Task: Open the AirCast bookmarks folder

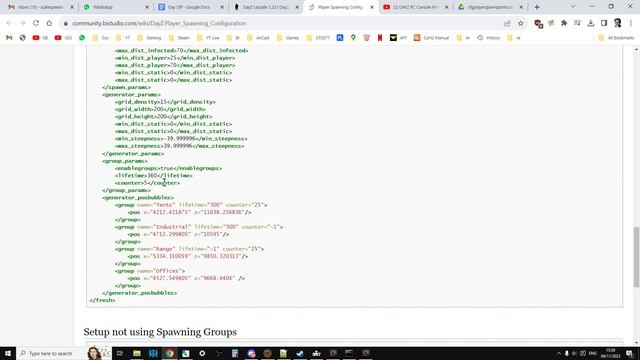Action: click(258, 38)
